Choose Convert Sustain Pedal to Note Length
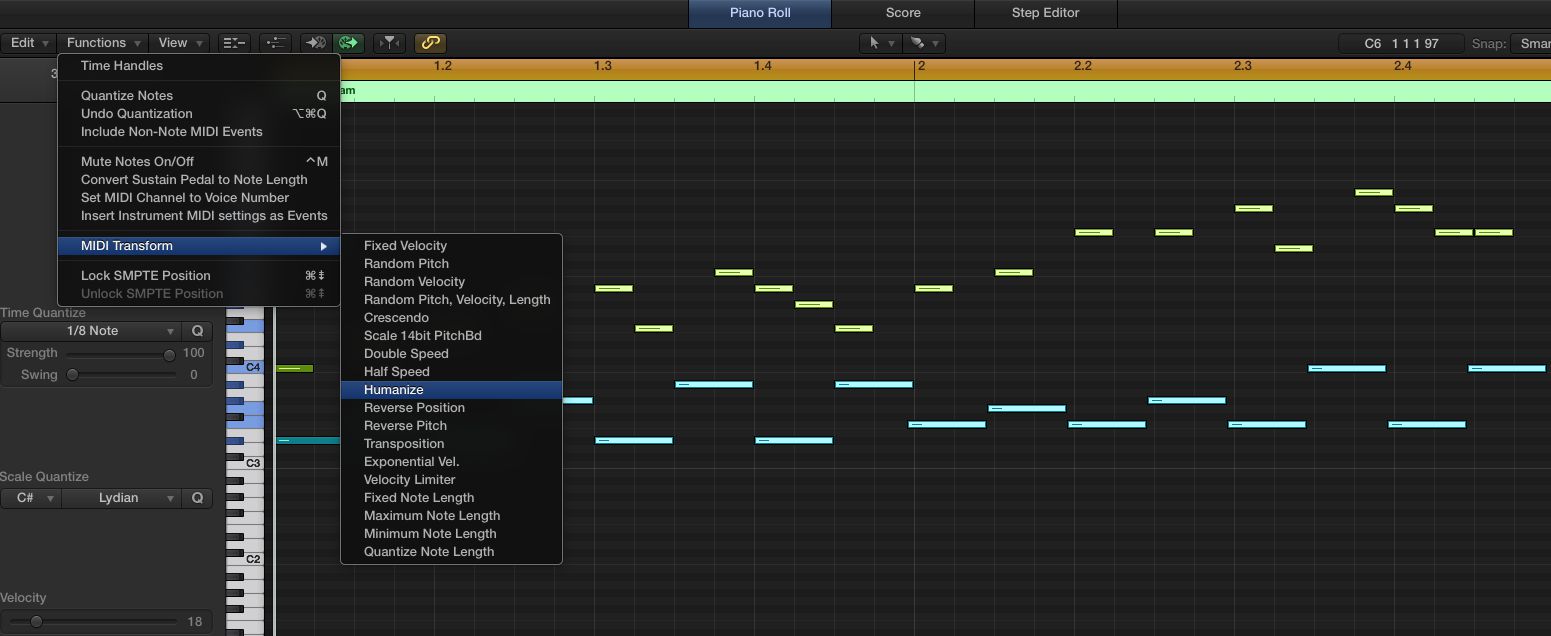 [199, 180]
